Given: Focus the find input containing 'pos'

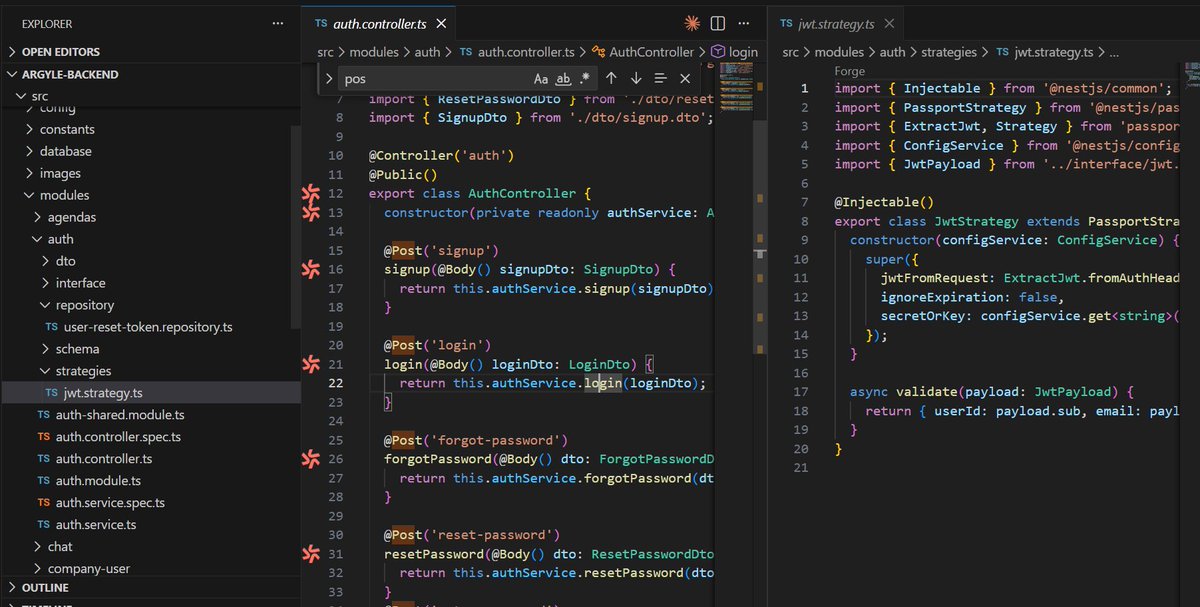Looking at the screenshot, I should [x=435, y=78].
